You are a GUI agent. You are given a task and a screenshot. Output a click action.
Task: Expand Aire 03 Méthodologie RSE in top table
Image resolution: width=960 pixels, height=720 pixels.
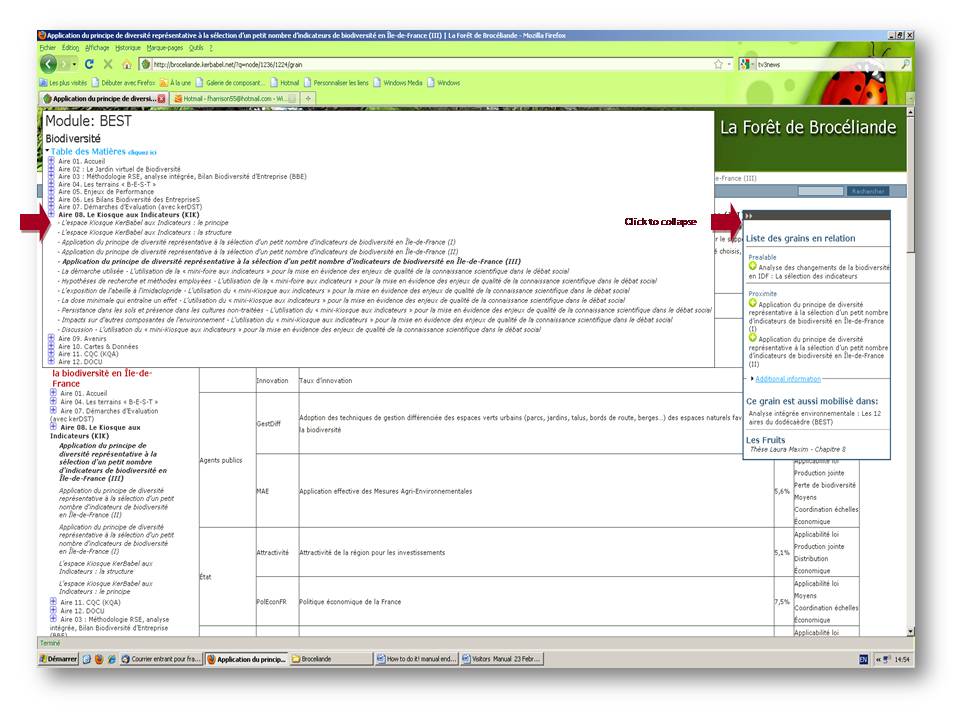[x=51, y=176]
